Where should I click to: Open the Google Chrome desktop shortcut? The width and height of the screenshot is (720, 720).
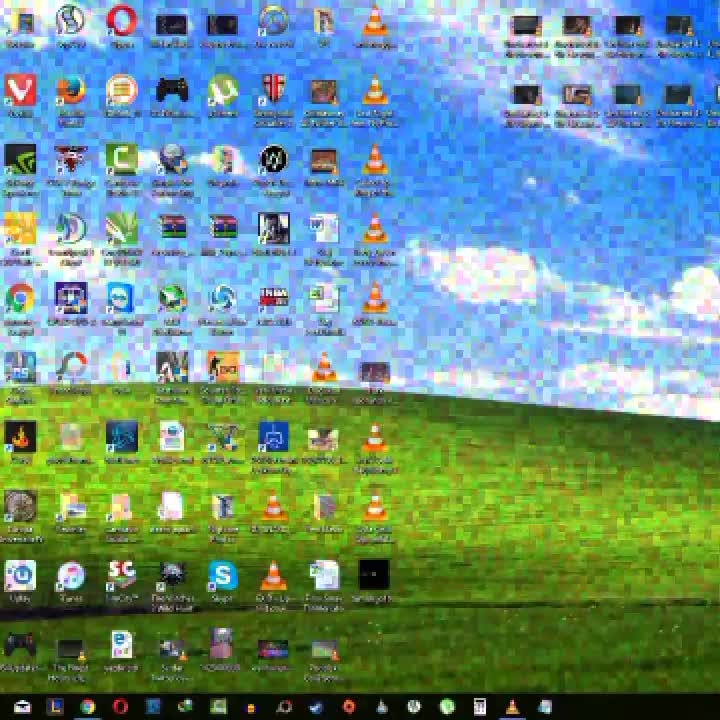click(x=20, y=298)
